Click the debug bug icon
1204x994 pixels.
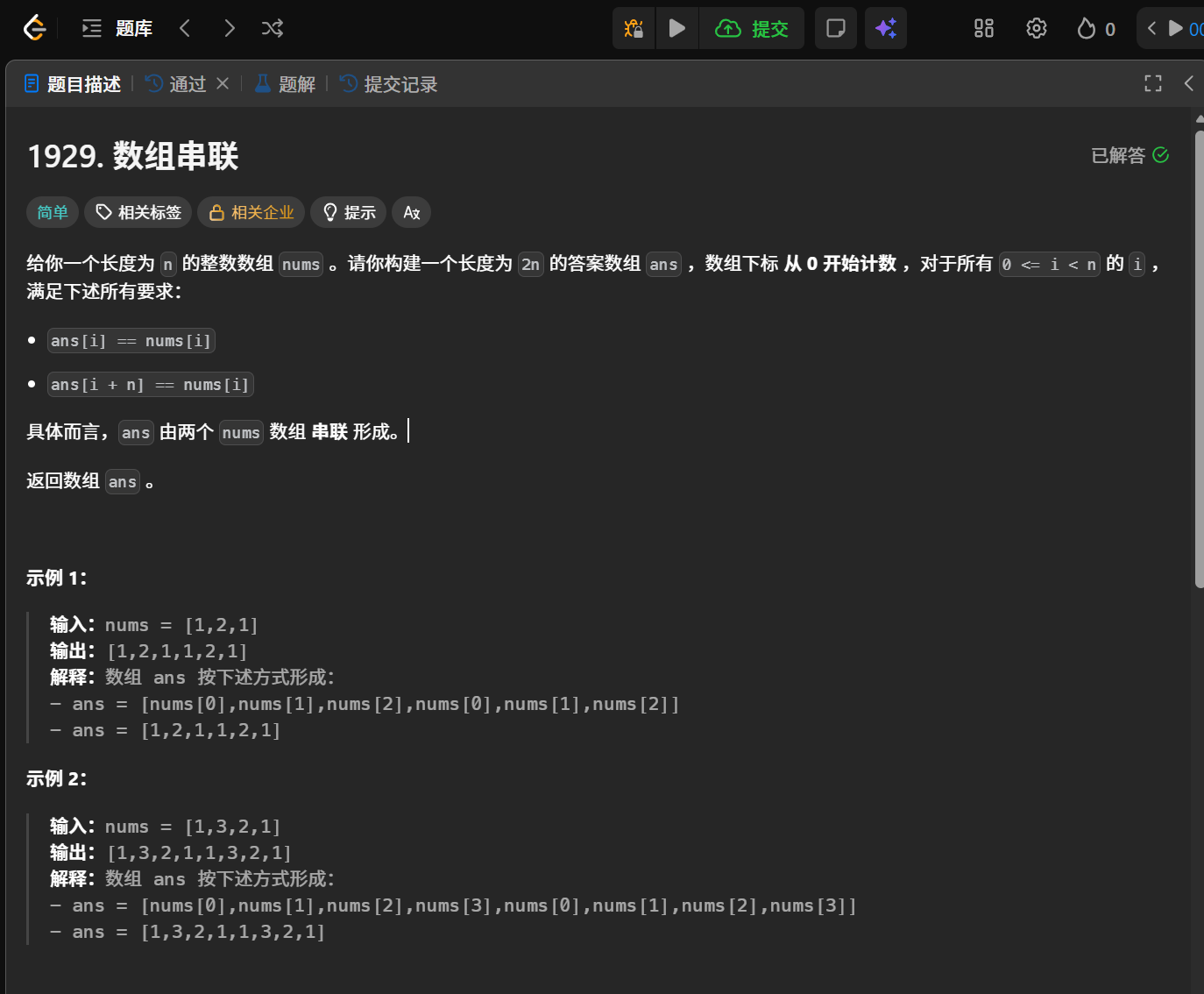[x=634, y=28]
